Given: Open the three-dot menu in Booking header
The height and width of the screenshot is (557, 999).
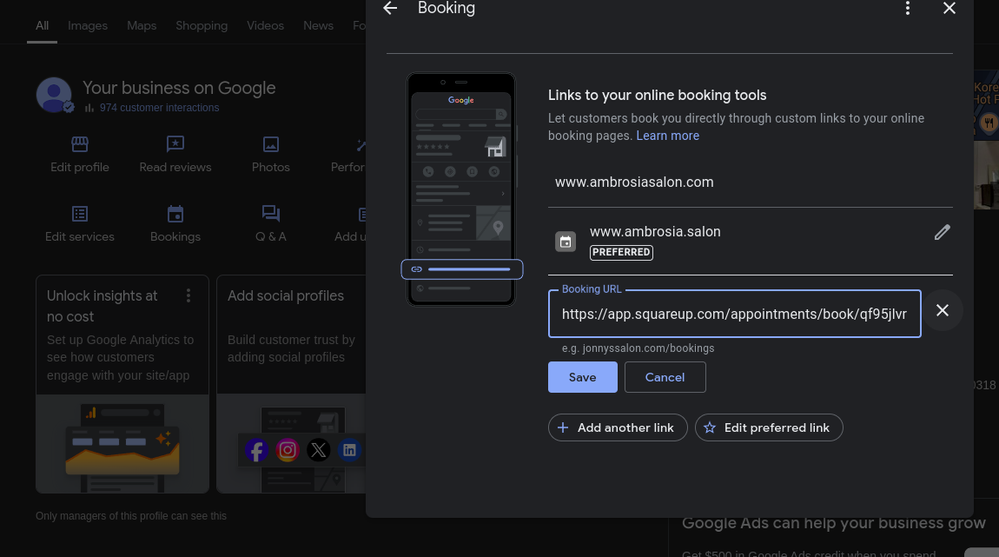Looking at the screenshot, I should (907, 8).
